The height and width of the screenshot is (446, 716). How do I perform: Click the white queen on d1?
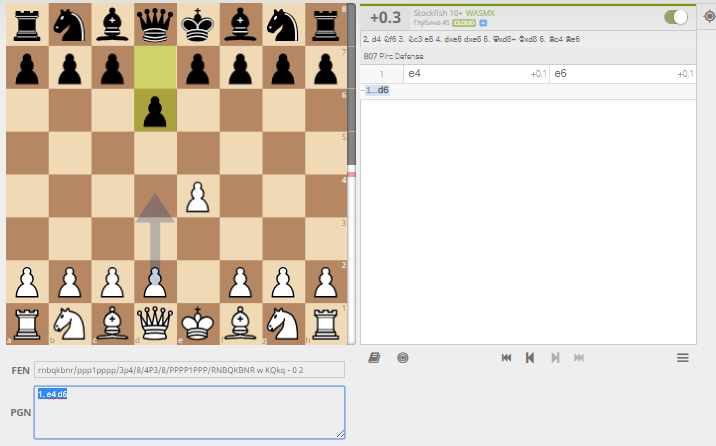pyautogui.click(x=155, y=323)
